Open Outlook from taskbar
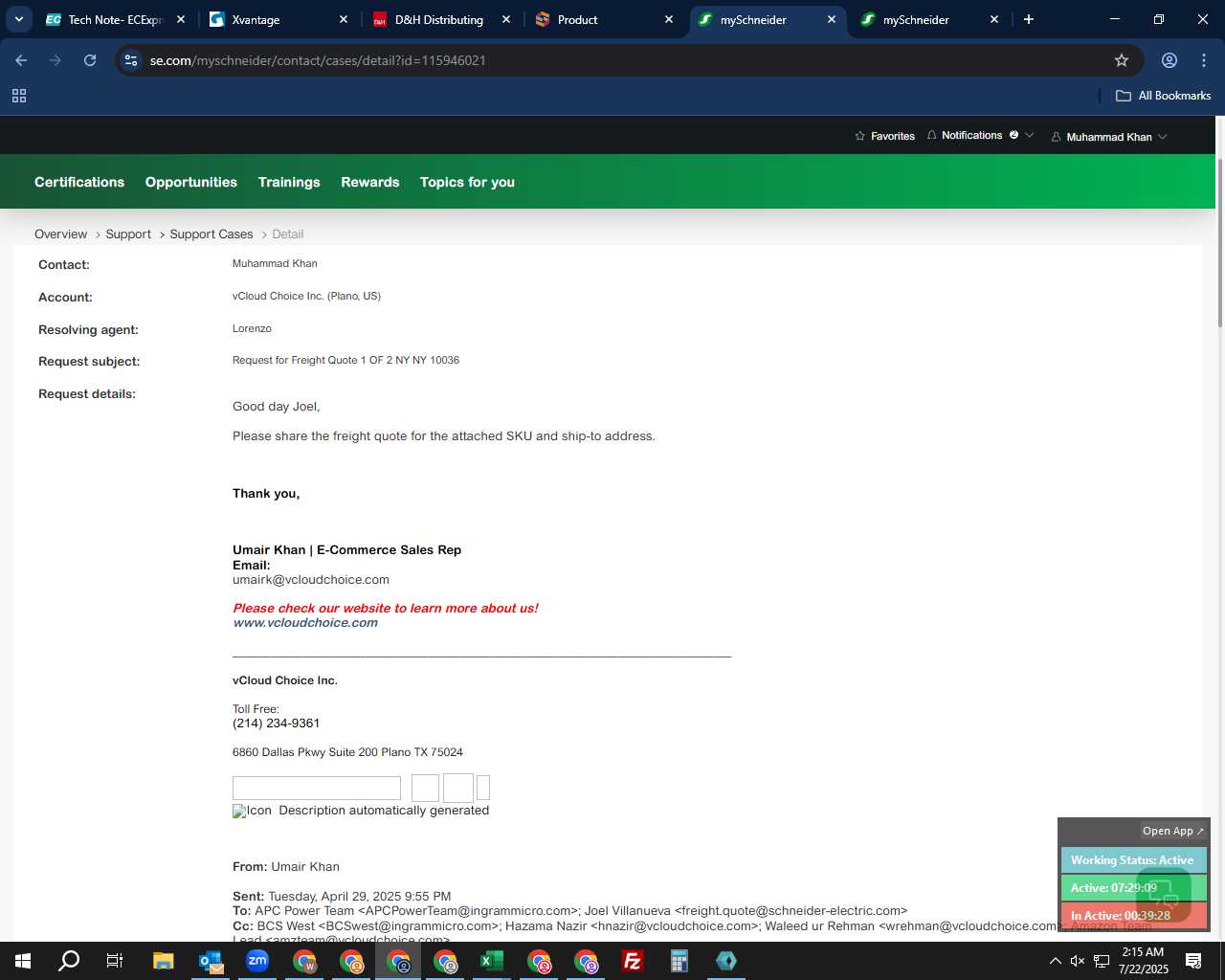 click(x=211, y=961)
